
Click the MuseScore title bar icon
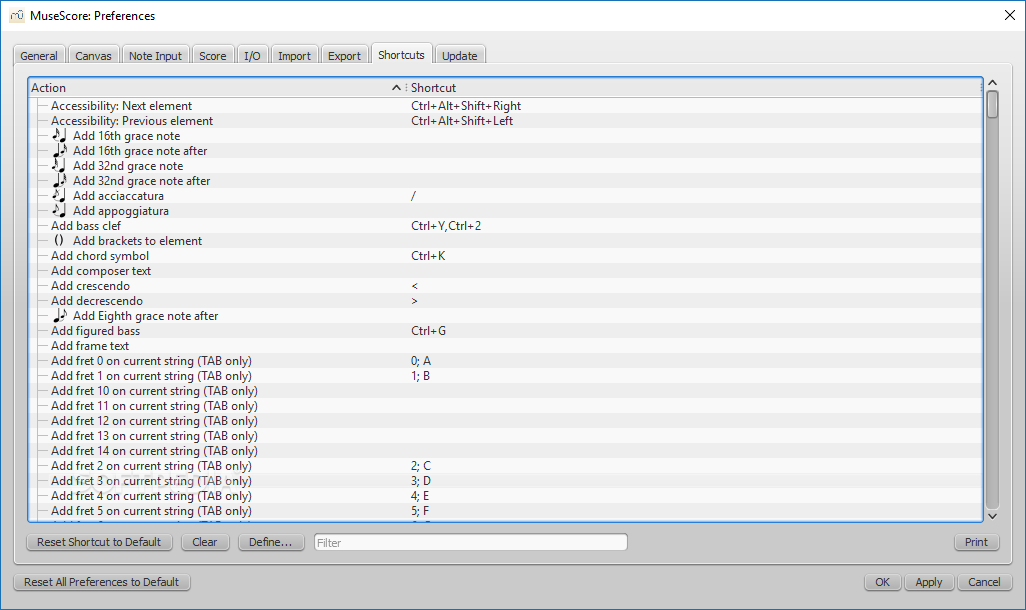(16, 15)
